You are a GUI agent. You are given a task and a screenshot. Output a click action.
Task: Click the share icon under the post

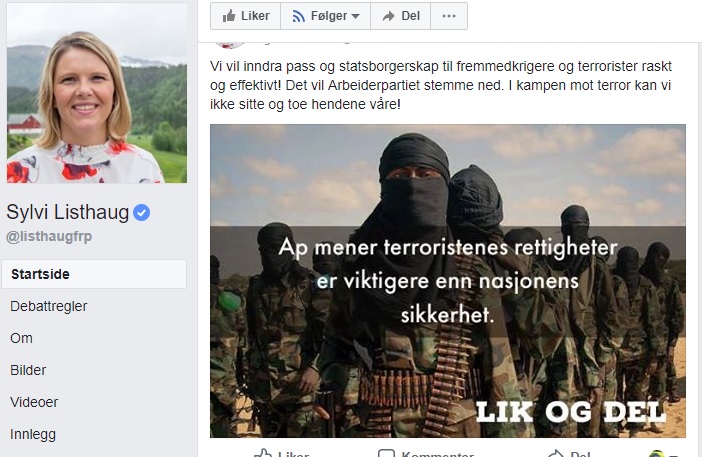(555, 453)
